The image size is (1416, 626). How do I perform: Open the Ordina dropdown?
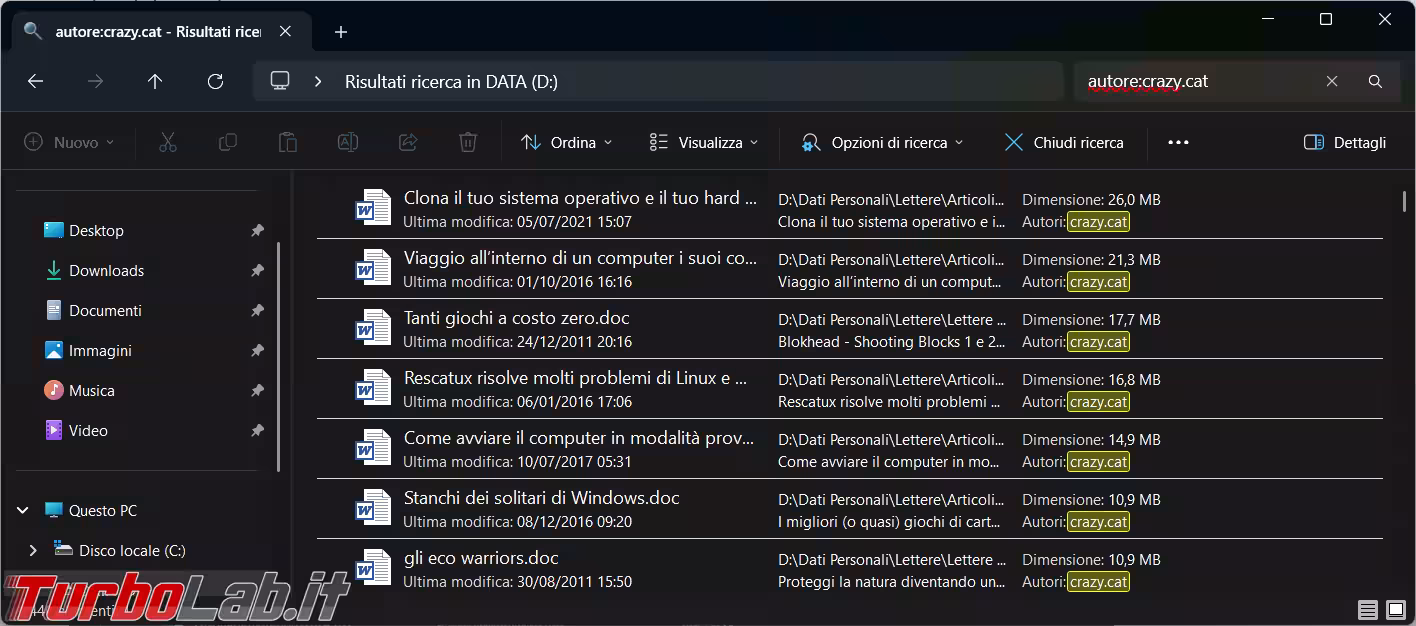coord(567,143)
